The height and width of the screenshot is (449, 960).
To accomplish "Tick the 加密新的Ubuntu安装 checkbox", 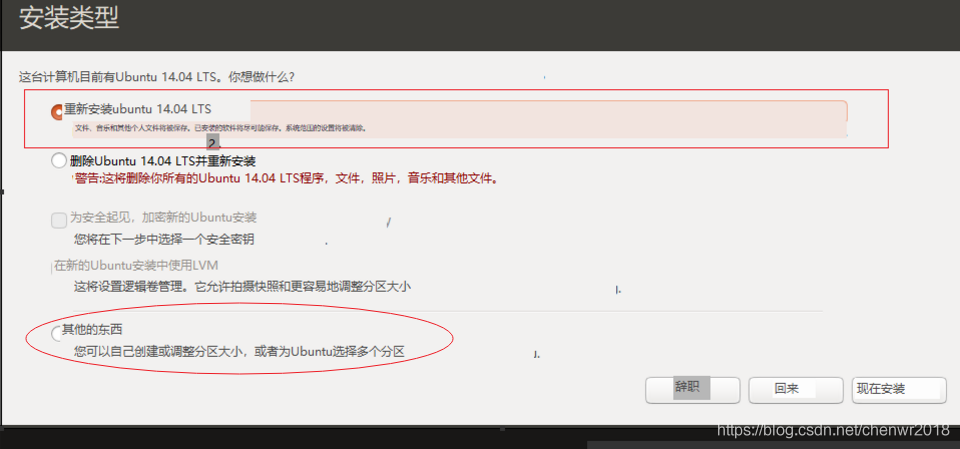I will [59, 221].
